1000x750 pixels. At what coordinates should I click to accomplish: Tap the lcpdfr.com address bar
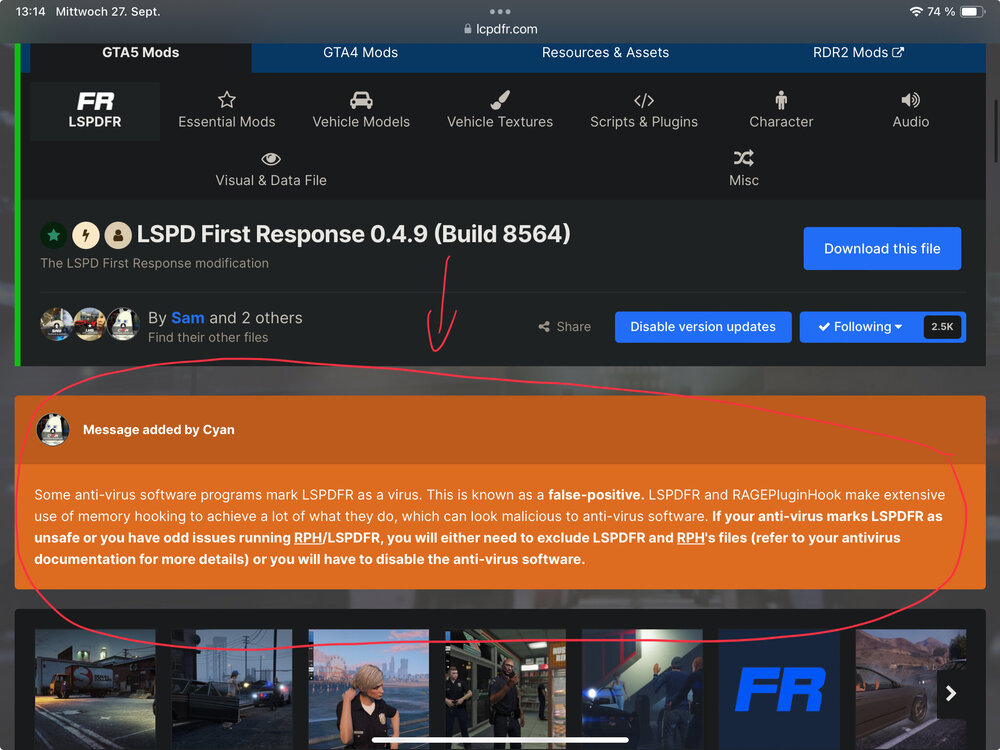(x=500, y=29)
